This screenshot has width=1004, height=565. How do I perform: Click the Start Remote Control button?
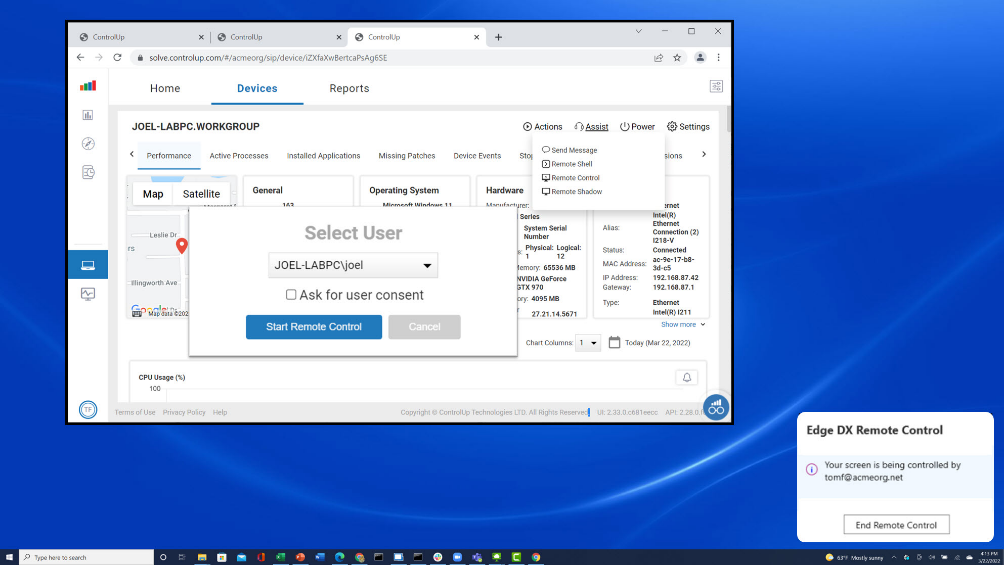click(314, 327)
